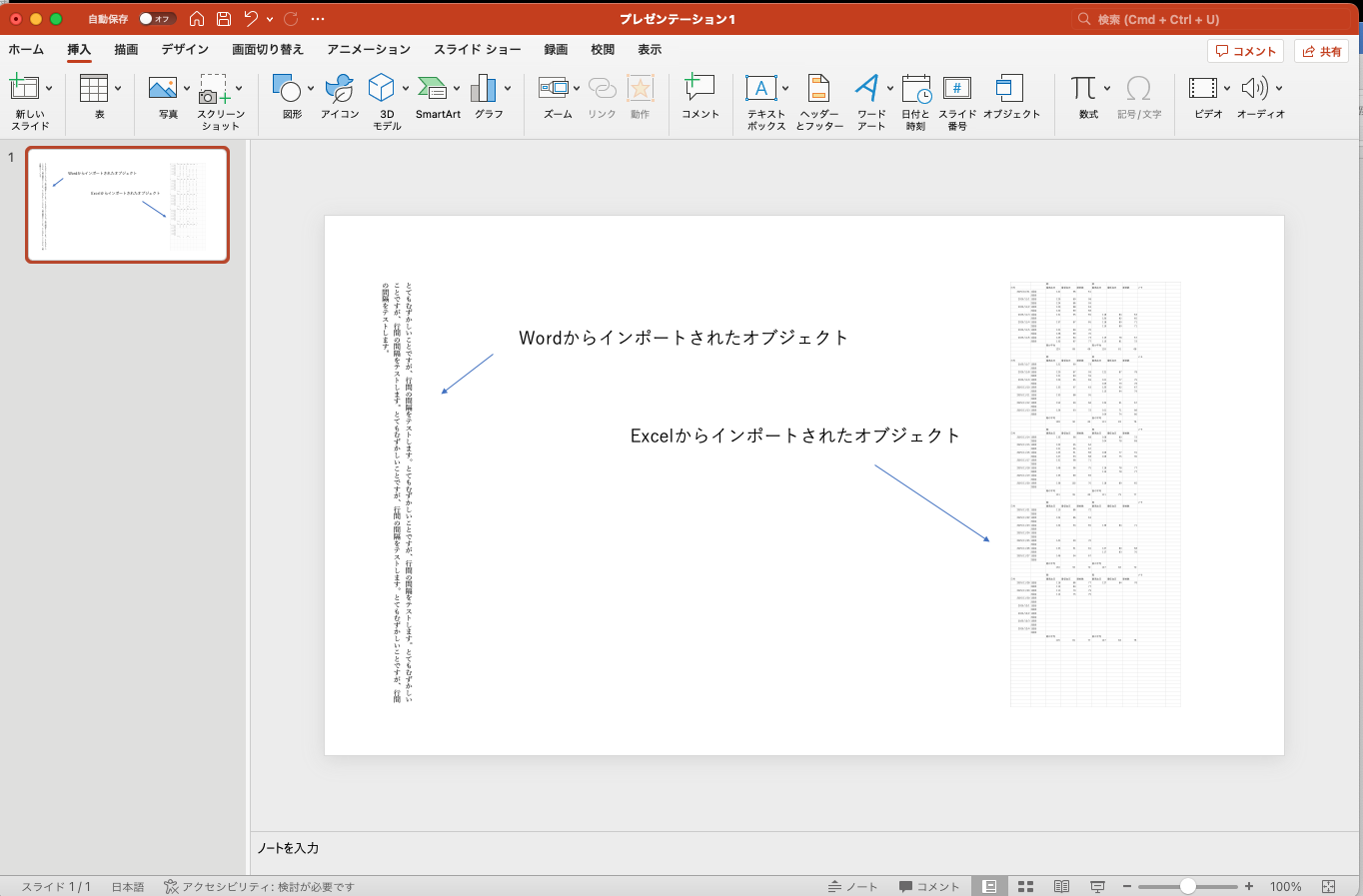Insert a コメント from the ribbon
Image resolution: width=1363 pixels, height=896 pixels.
[699, 89]
